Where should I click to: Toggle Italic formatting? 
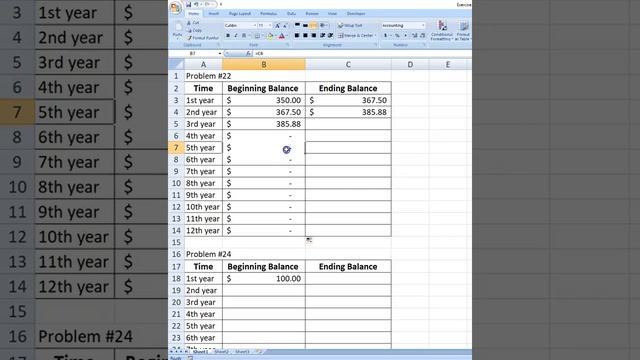click(x=236, y=36)
